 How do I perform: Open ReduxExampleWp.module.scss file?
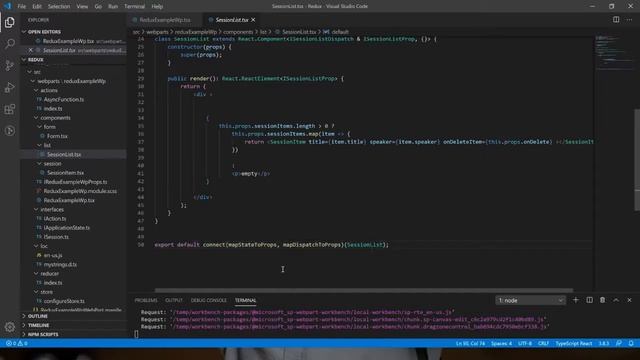pyautogui.click(x=80, y=191)
